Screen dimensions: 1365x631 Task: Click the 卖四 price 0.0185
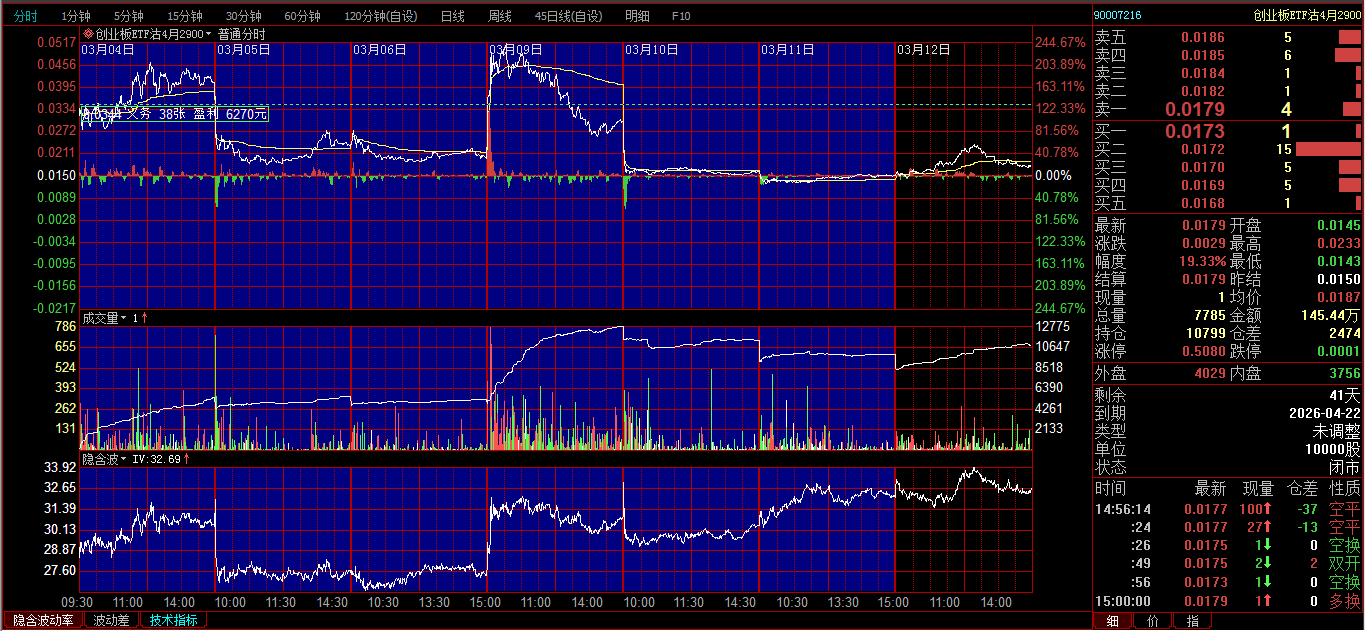click(x=1203, y=55)
